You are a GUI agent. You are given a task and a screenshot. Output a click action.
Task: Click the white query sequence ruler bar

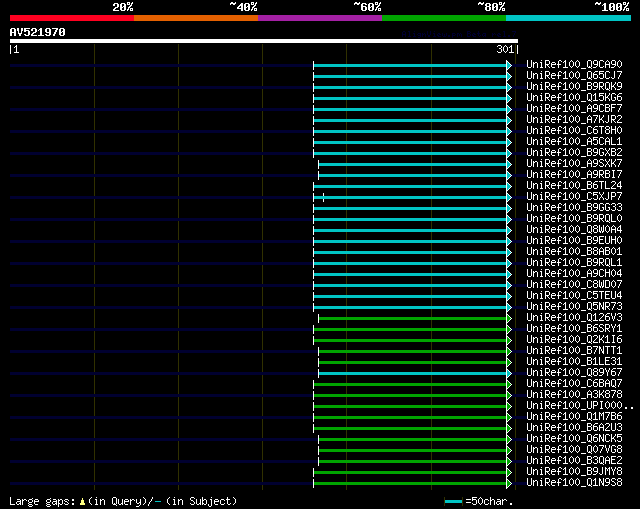[x=264, y=41]
